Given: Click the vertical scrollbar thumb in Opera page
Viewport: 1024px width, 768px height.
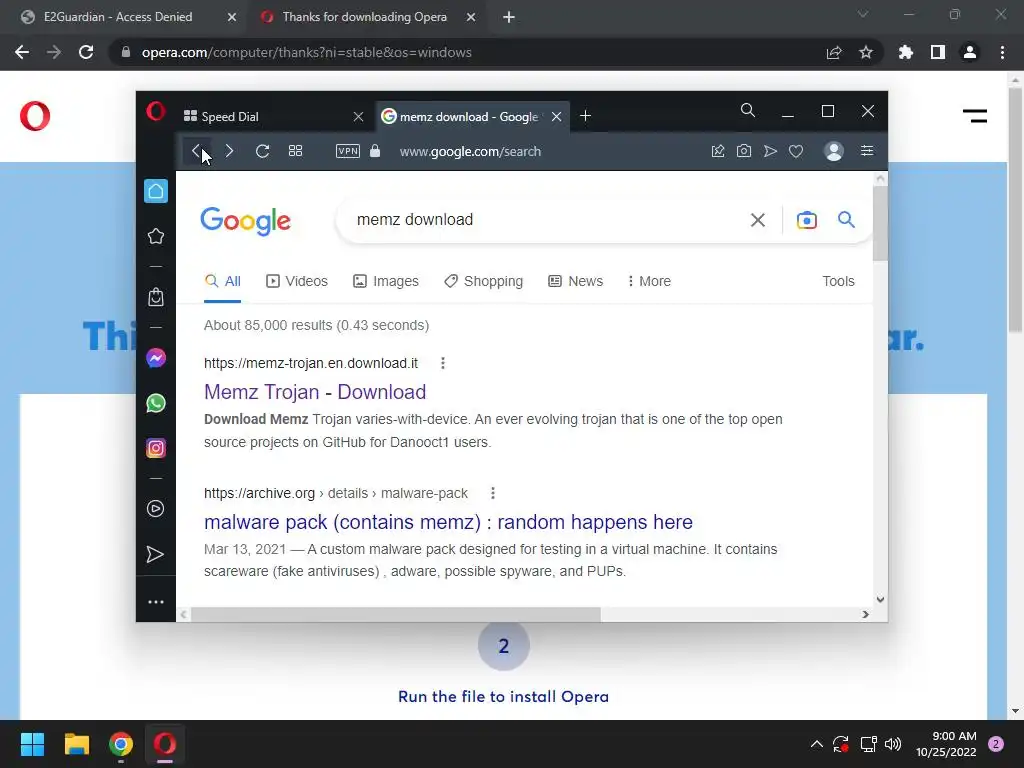Looking at the screenshot, I should coord(880,223).
